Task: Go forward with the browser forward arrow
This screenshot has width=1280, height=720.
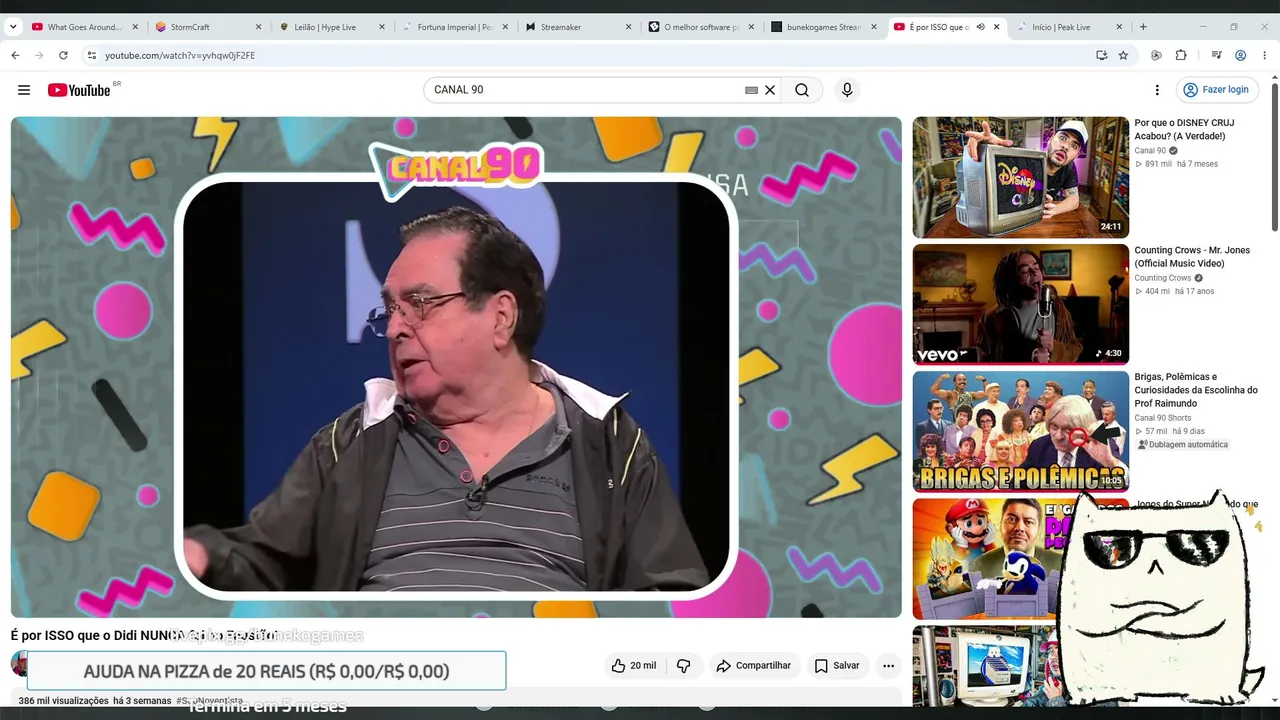Action: tap(39, 56)
